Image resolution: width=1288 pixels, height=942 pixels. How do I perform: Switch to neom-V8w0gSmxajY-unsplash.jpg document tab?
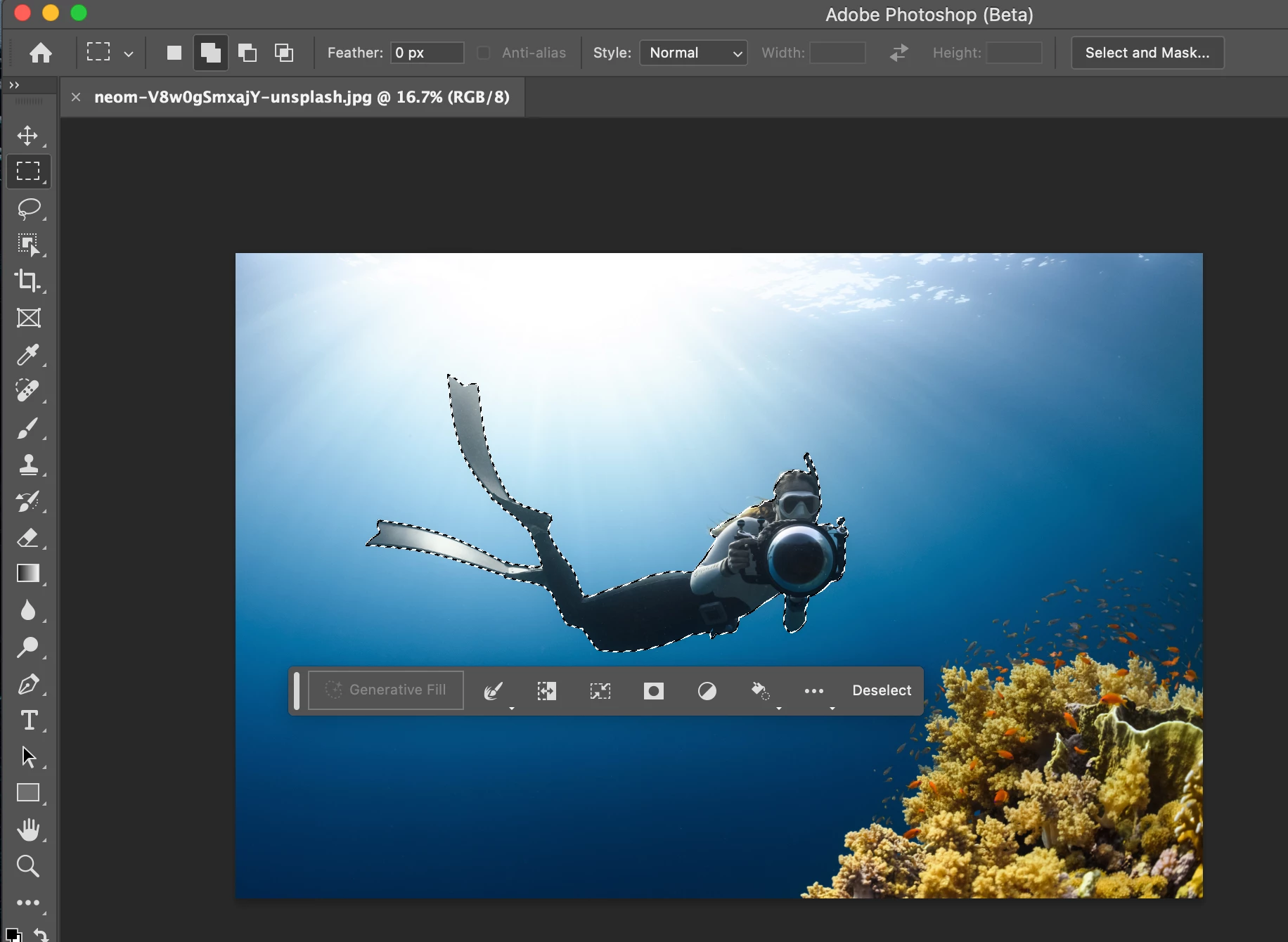tap(302, 97)
